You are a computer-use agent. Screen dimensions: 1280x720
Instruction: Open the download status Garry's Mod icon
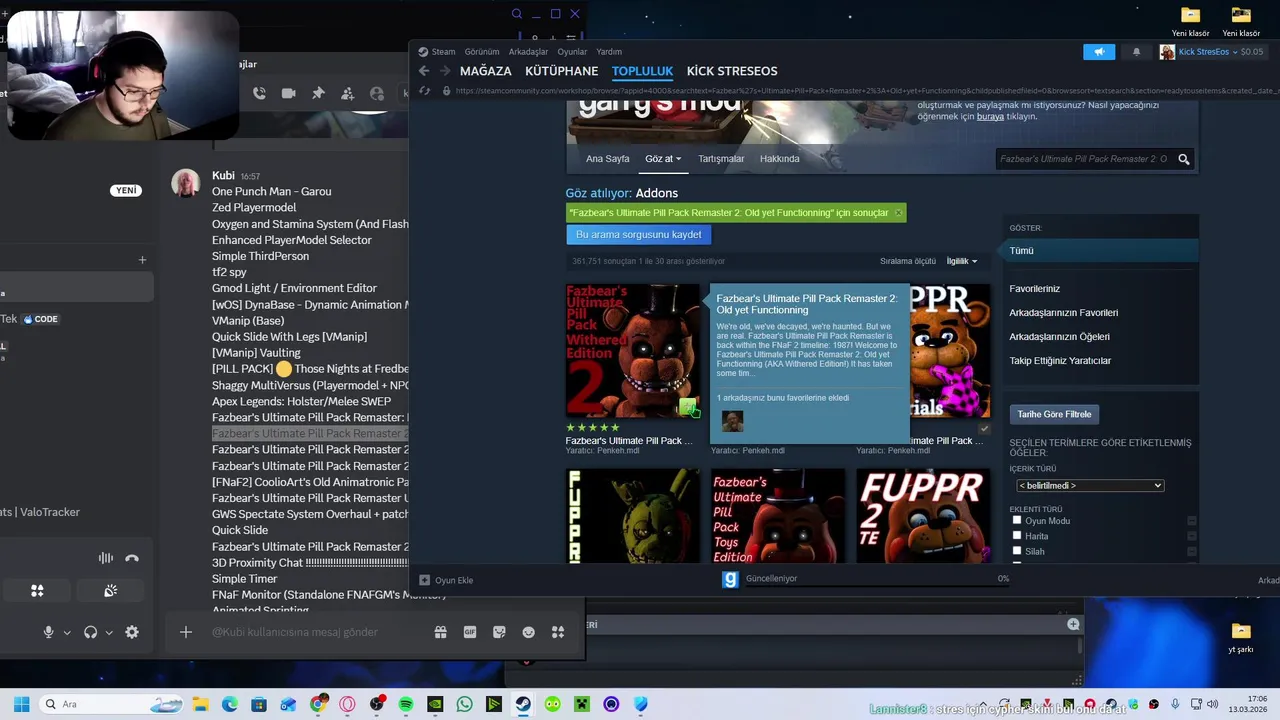coord(730,579)
